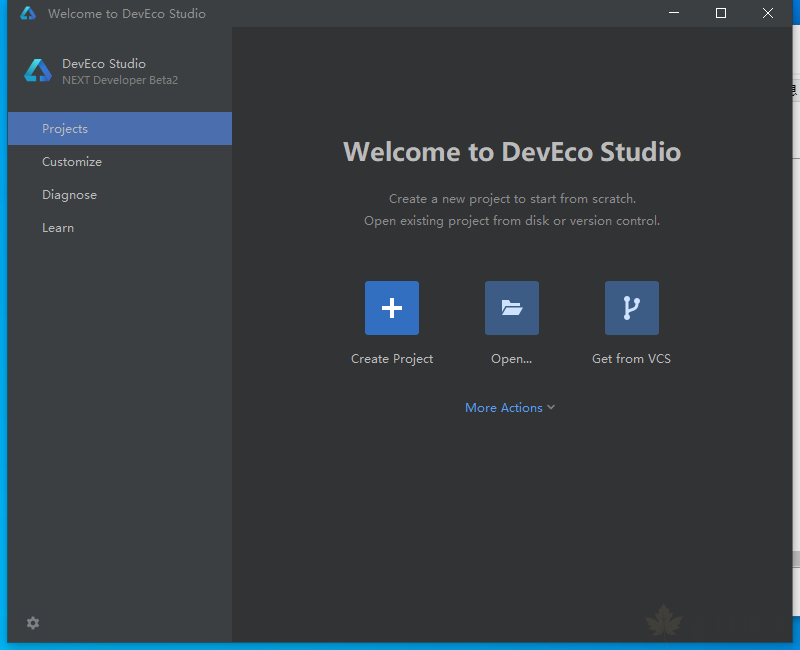Select the Projects tab
Screen dimensions: 800x650
click(65, 129)
